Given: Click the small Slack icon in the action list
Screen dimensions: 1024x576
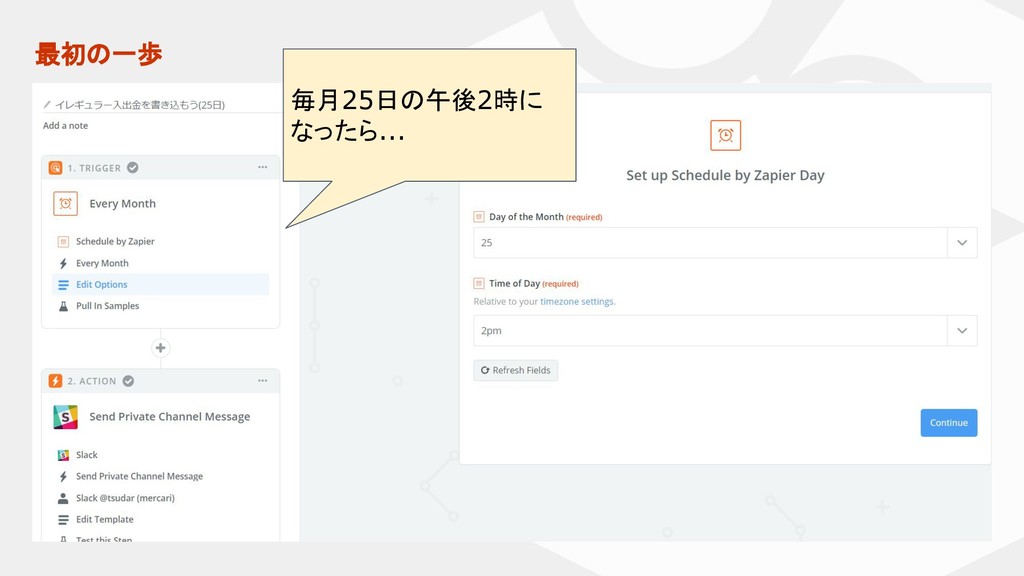Looking at the screenshot, I should coord(63,455).
